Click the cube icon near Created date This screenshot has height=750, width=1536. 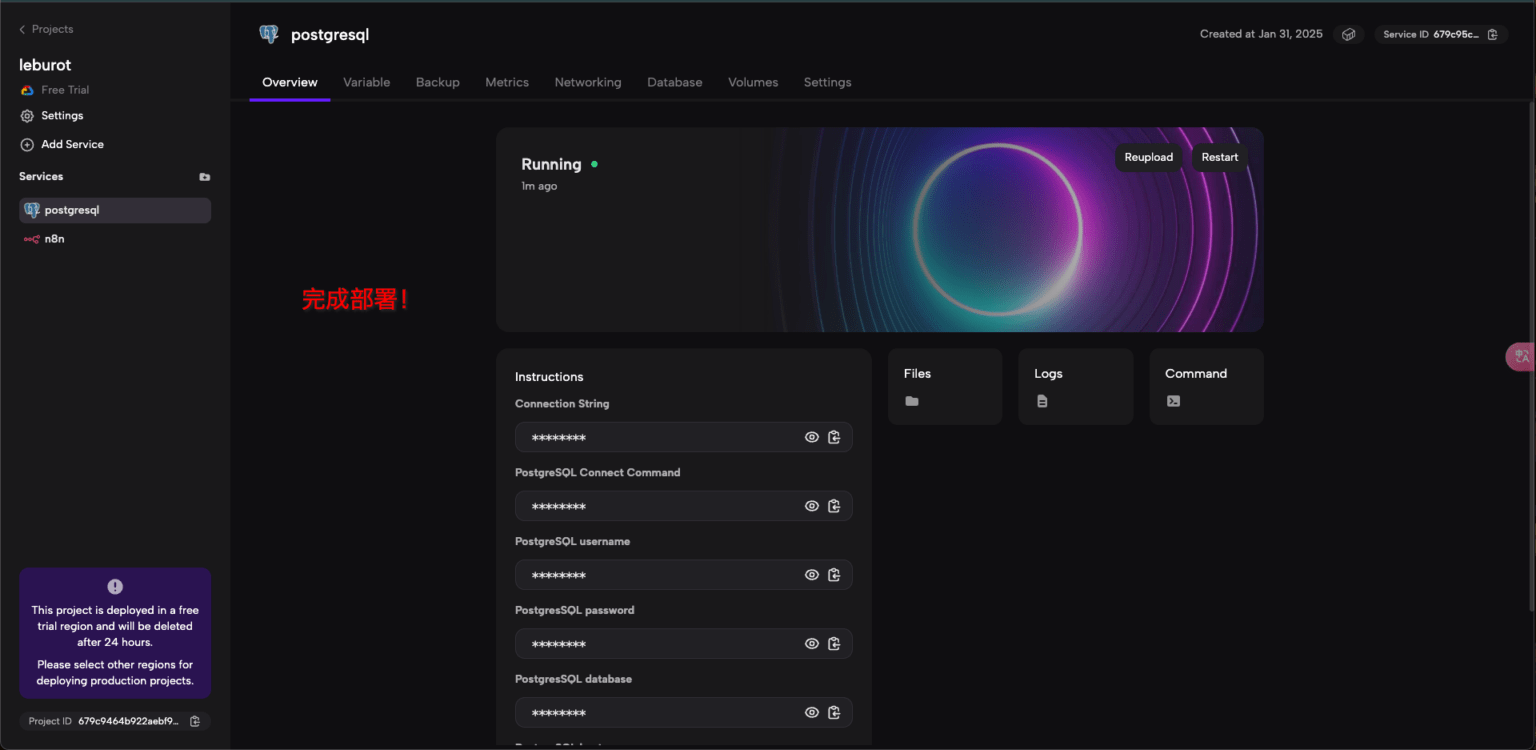click(1348, 34)
